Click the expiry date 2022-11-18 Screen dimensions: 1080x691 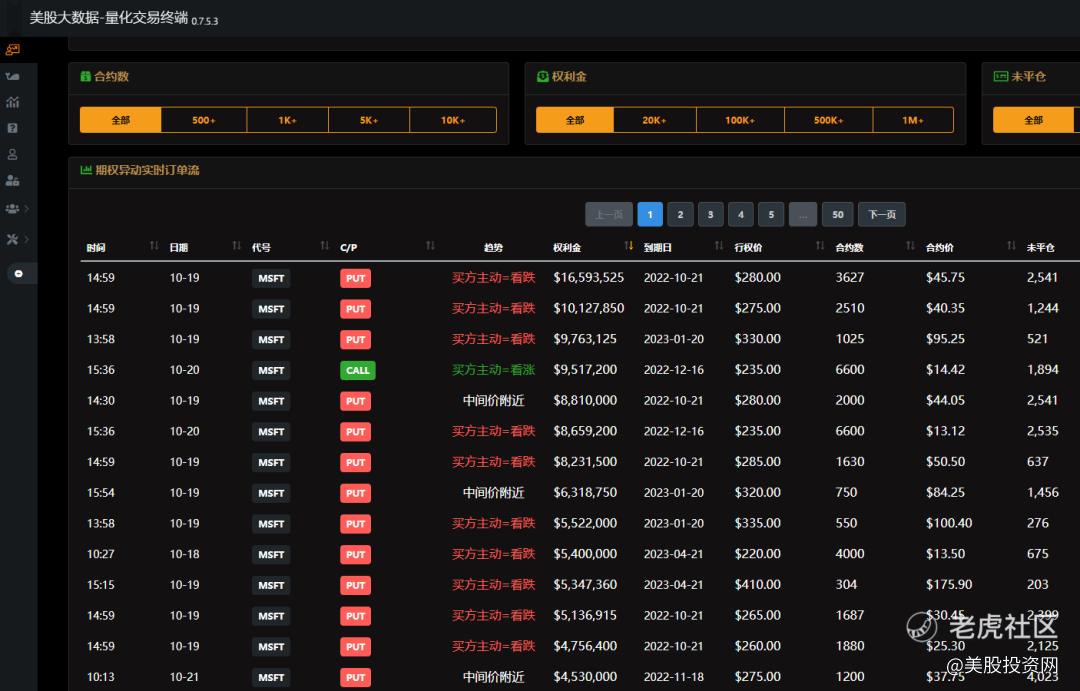674,677
